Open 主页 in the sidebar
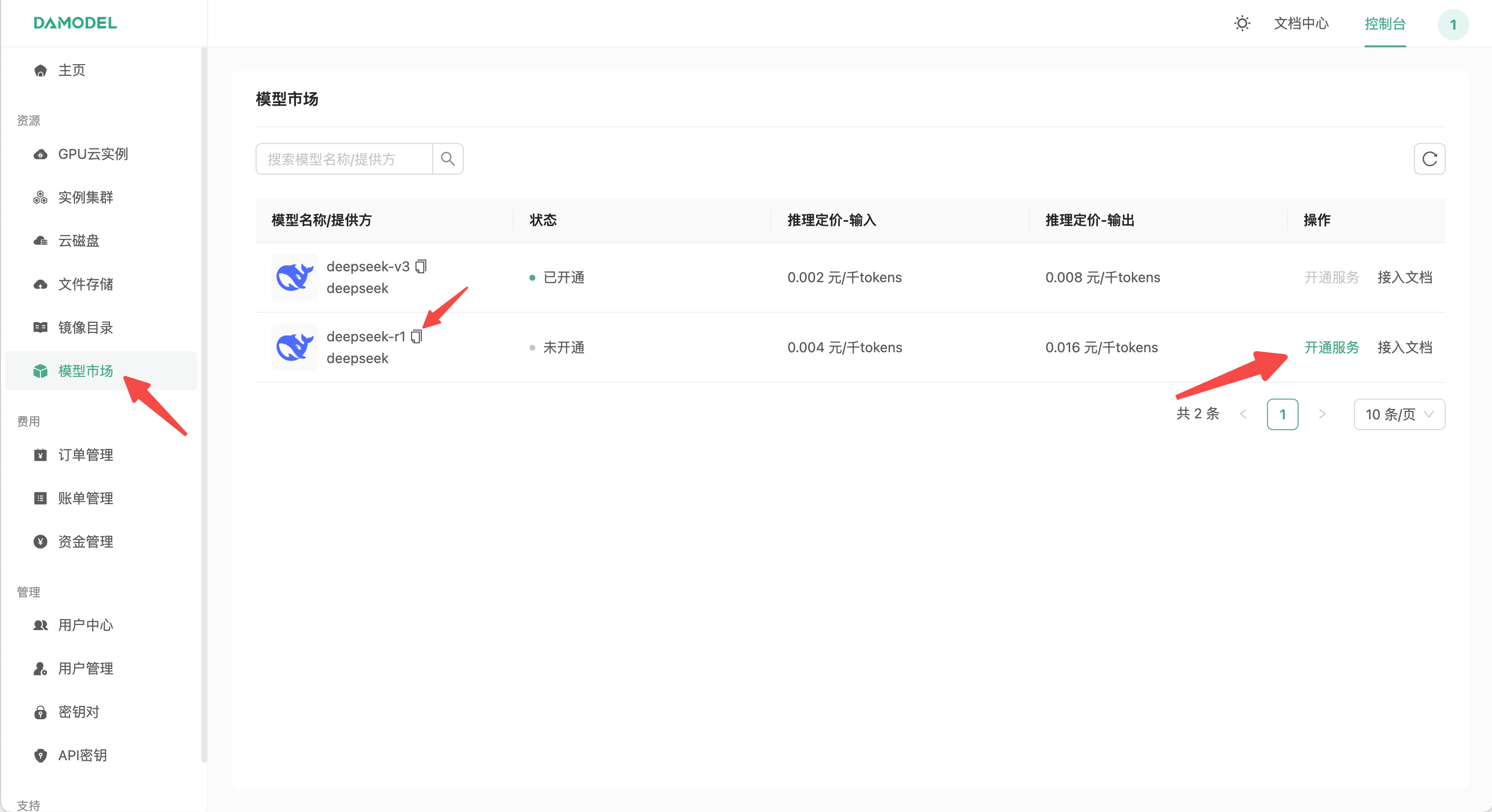Viewport: 1492px width, 812px height. (x=72, y=71)
